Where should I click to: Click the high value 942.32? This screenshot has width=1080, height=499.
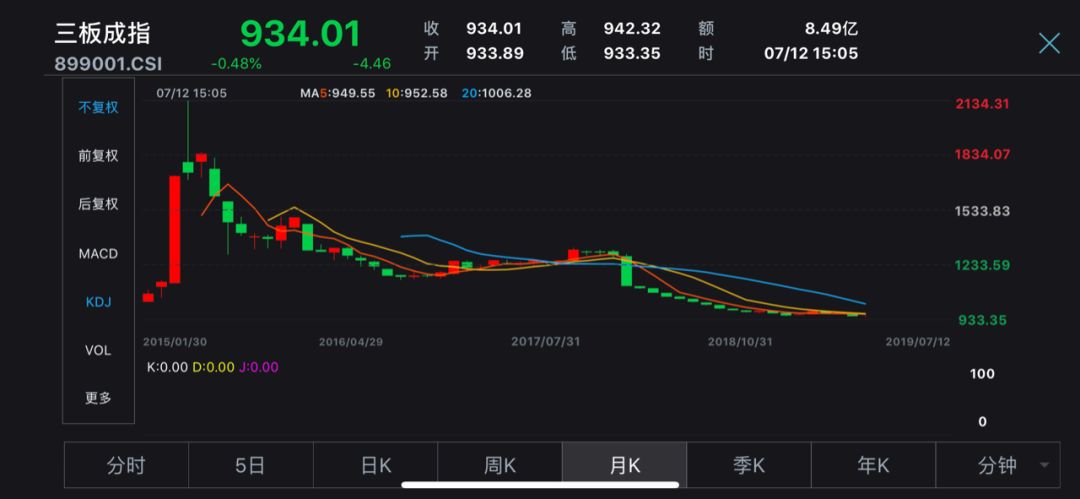(x=632, y=29)
